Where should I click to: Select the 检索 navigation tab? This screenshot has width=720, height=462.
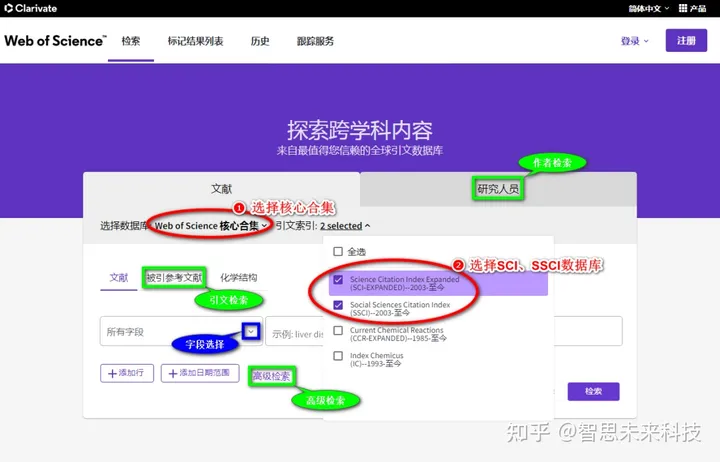point(131,41)
